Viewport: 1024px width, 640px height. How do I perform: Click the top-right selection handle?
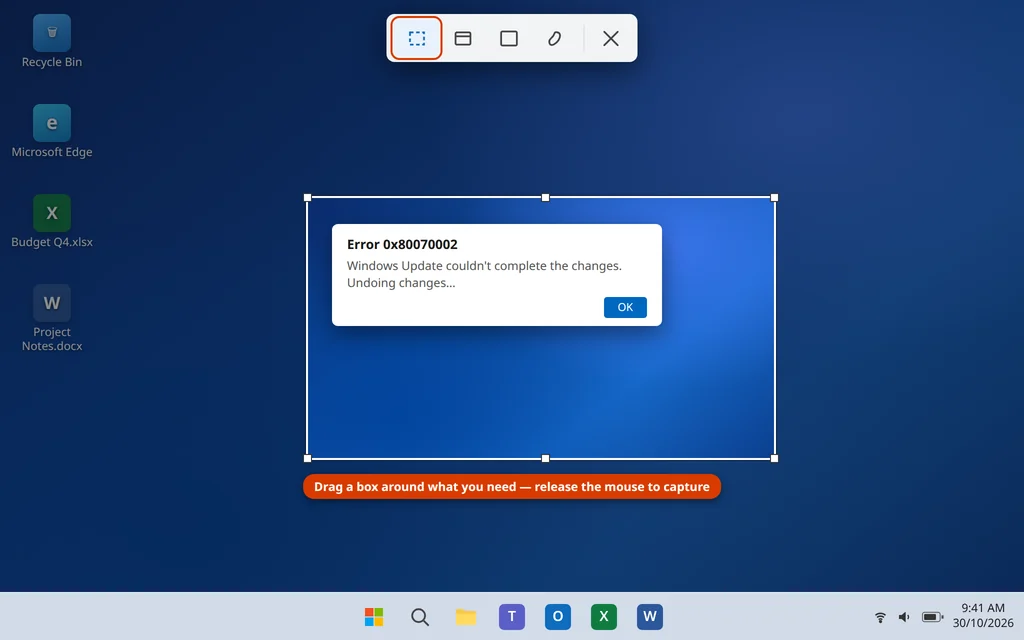click(775, 197)
